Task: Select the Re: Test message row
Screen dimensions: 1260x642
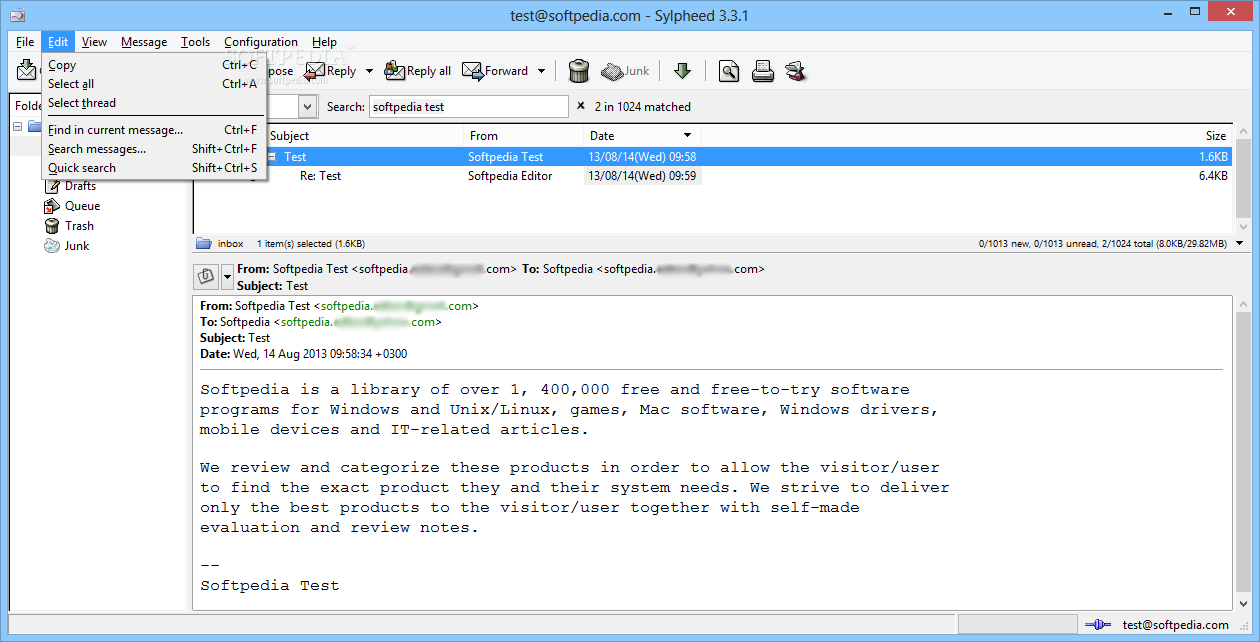Action: [x=712, y=176]
